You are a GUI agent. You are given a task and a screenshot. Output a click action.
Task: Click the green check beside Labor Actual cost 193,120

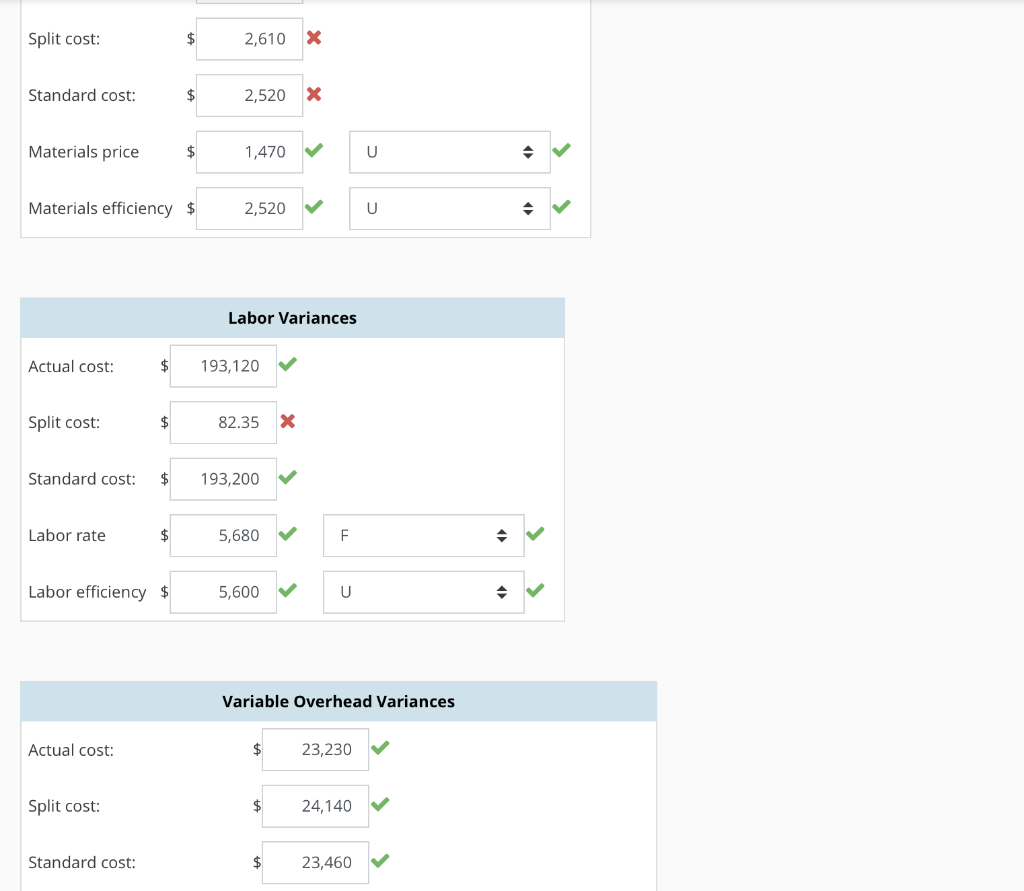click(x=287, y=364)
